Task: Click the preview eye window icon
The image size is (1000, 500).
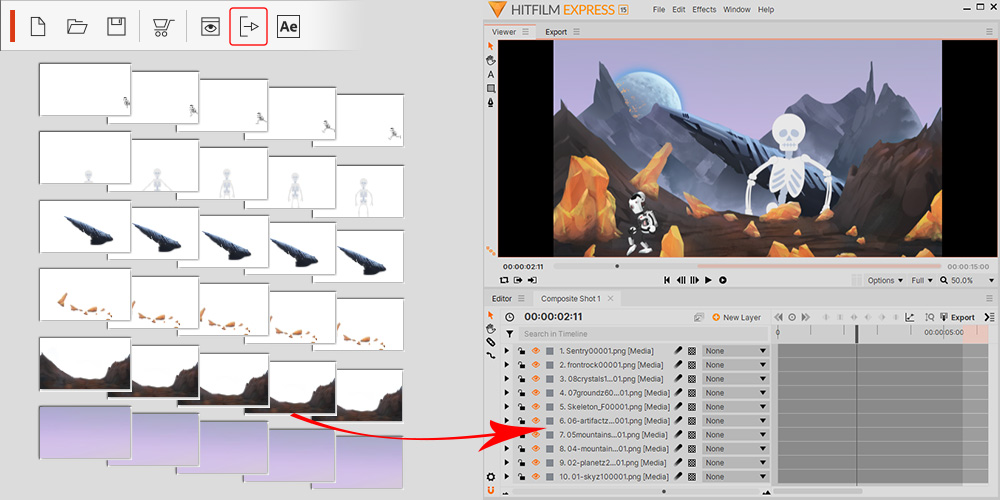Action: click(x=209, y=27)
